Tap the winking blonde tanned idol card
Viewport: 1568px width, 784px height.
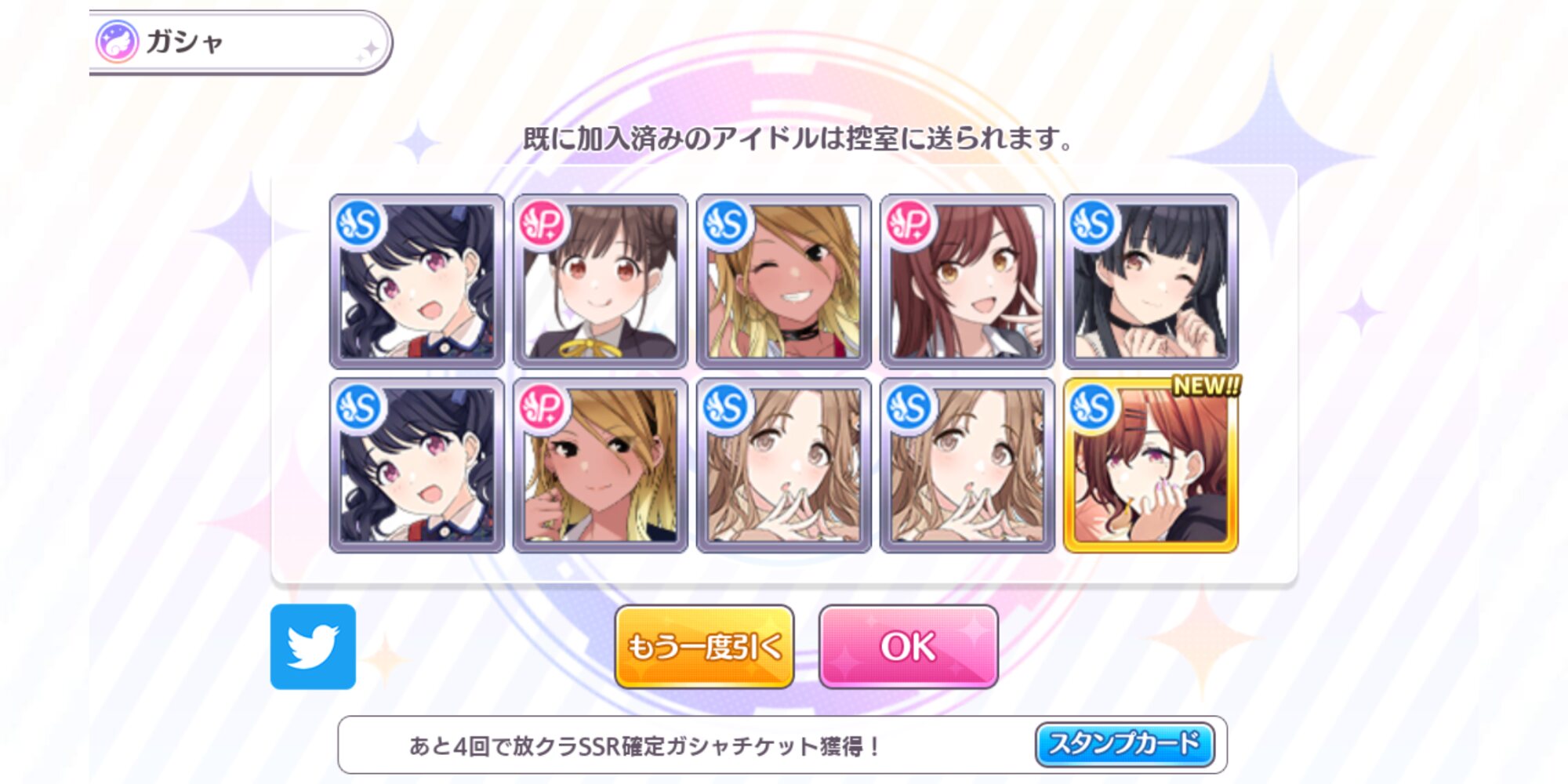tap(783, 281)
